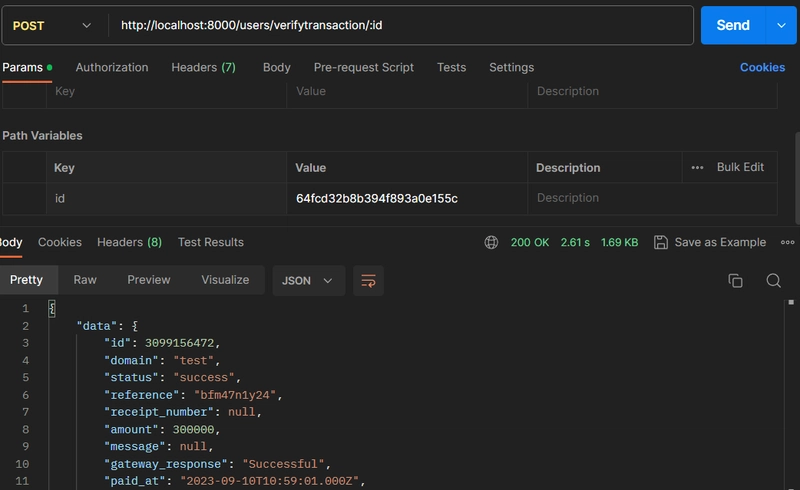Click the id path variable value field
Screen dimensions: 800x490
coord(406,198)
